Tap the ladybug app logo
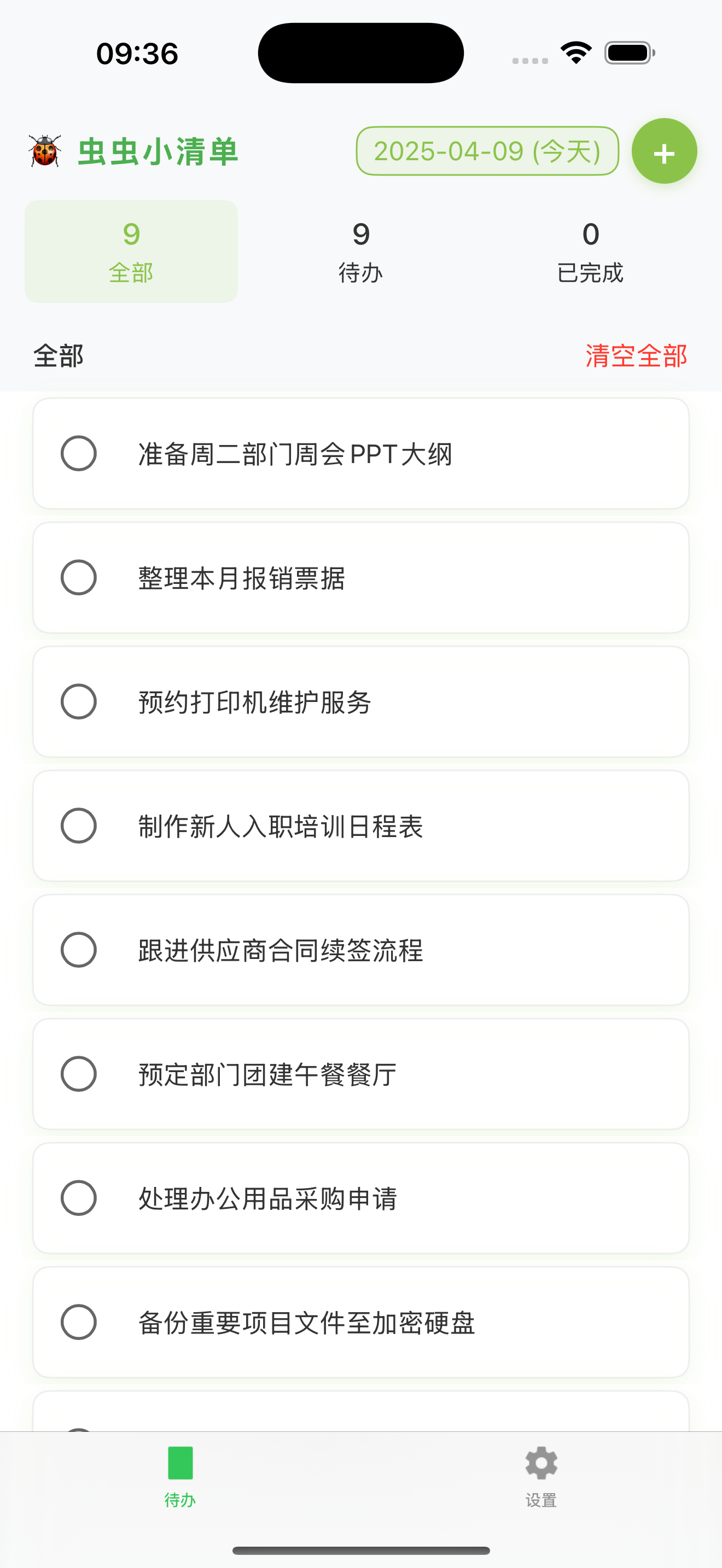 click(45, 151)
